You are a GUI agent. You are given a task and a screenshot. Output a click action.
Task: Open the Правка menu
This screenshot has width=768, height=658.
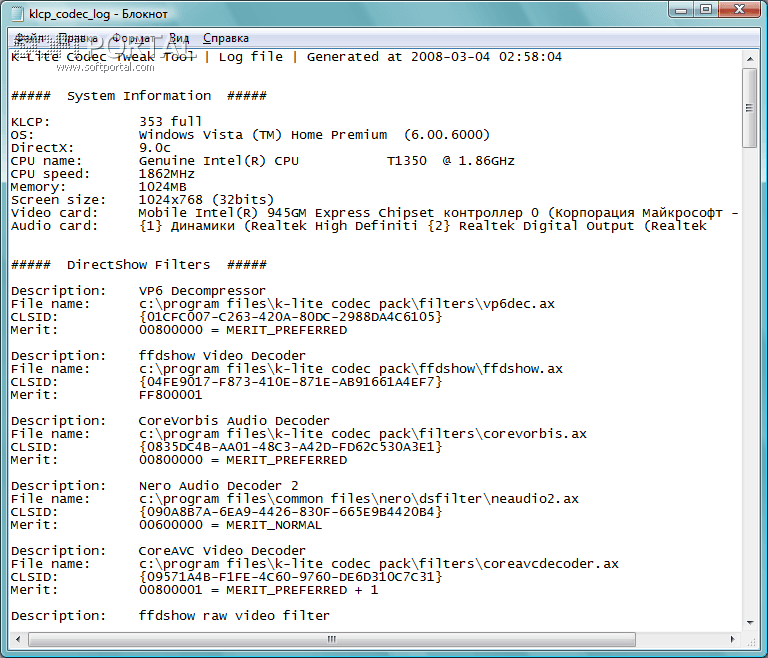point(77,38)
